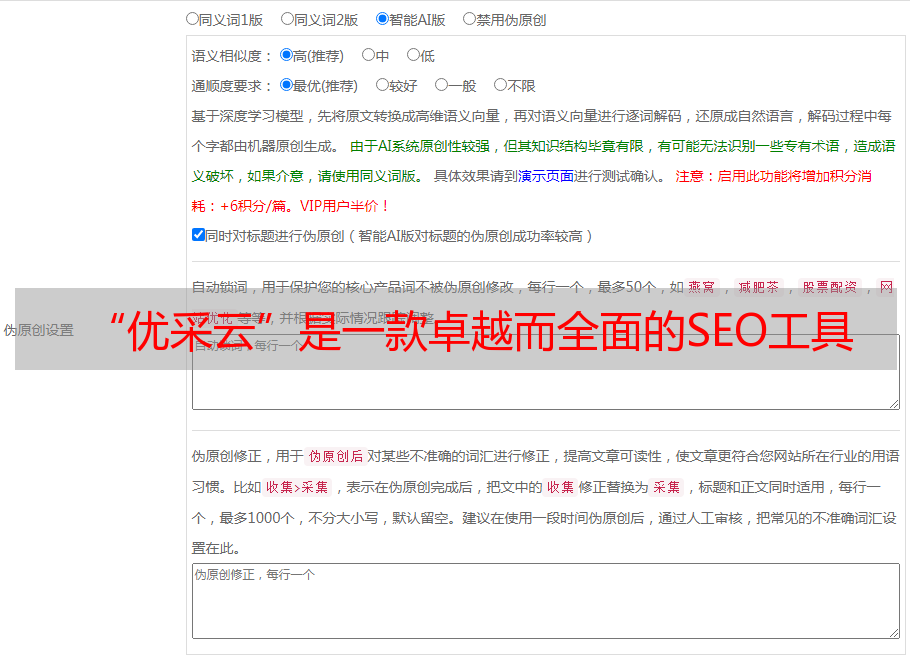
Task: Click the 通顺度要求 label
Action: [232, 87]
